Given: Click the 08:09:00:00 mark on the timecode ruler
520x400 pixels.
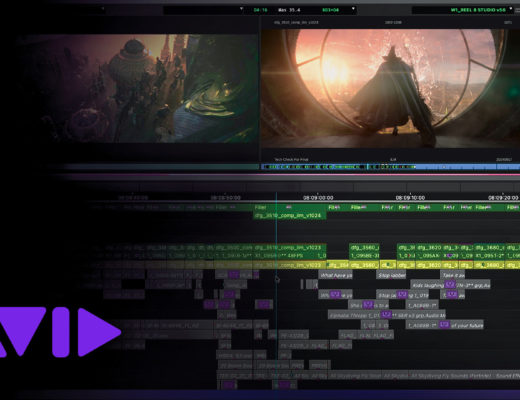Looking at the screenshot, I should (318, 198).
